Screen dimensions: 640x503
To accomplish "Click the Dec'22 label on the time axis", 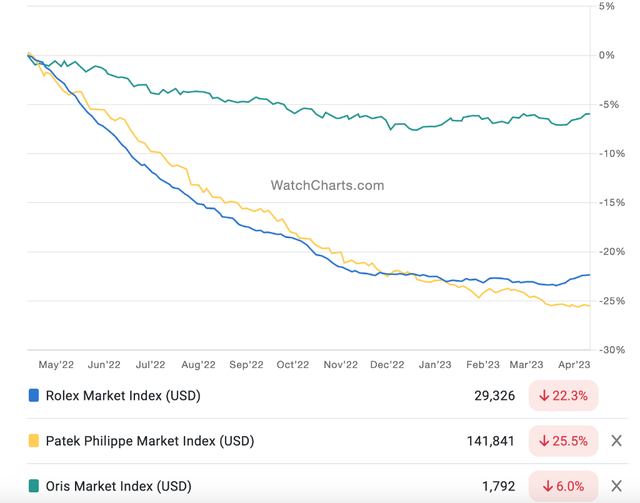I will click(x=387, y=366).
